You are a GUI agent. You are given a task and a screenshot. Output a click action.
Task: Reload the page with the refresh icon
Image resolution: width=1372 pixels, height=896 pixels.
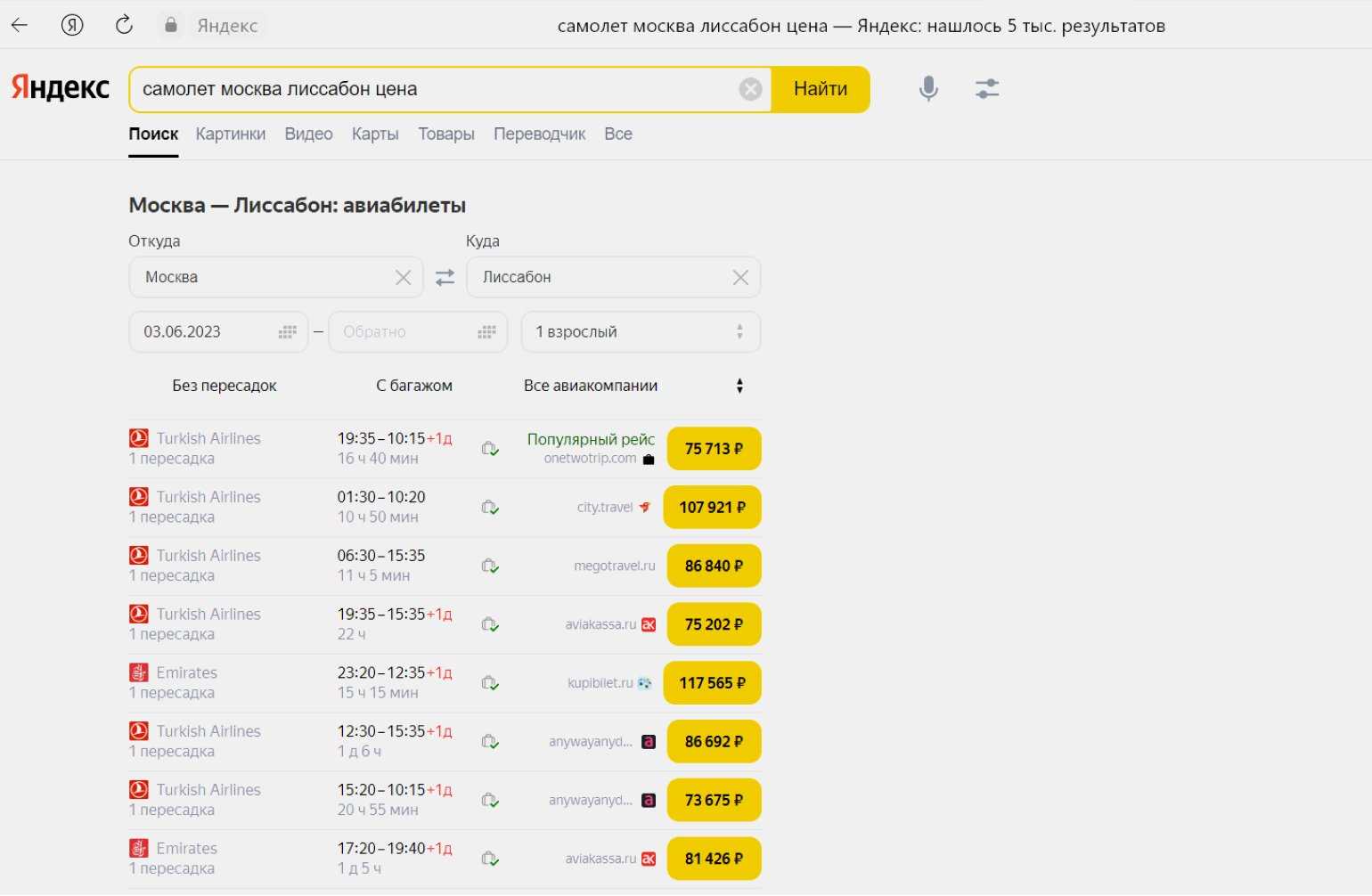coord(124,25)
